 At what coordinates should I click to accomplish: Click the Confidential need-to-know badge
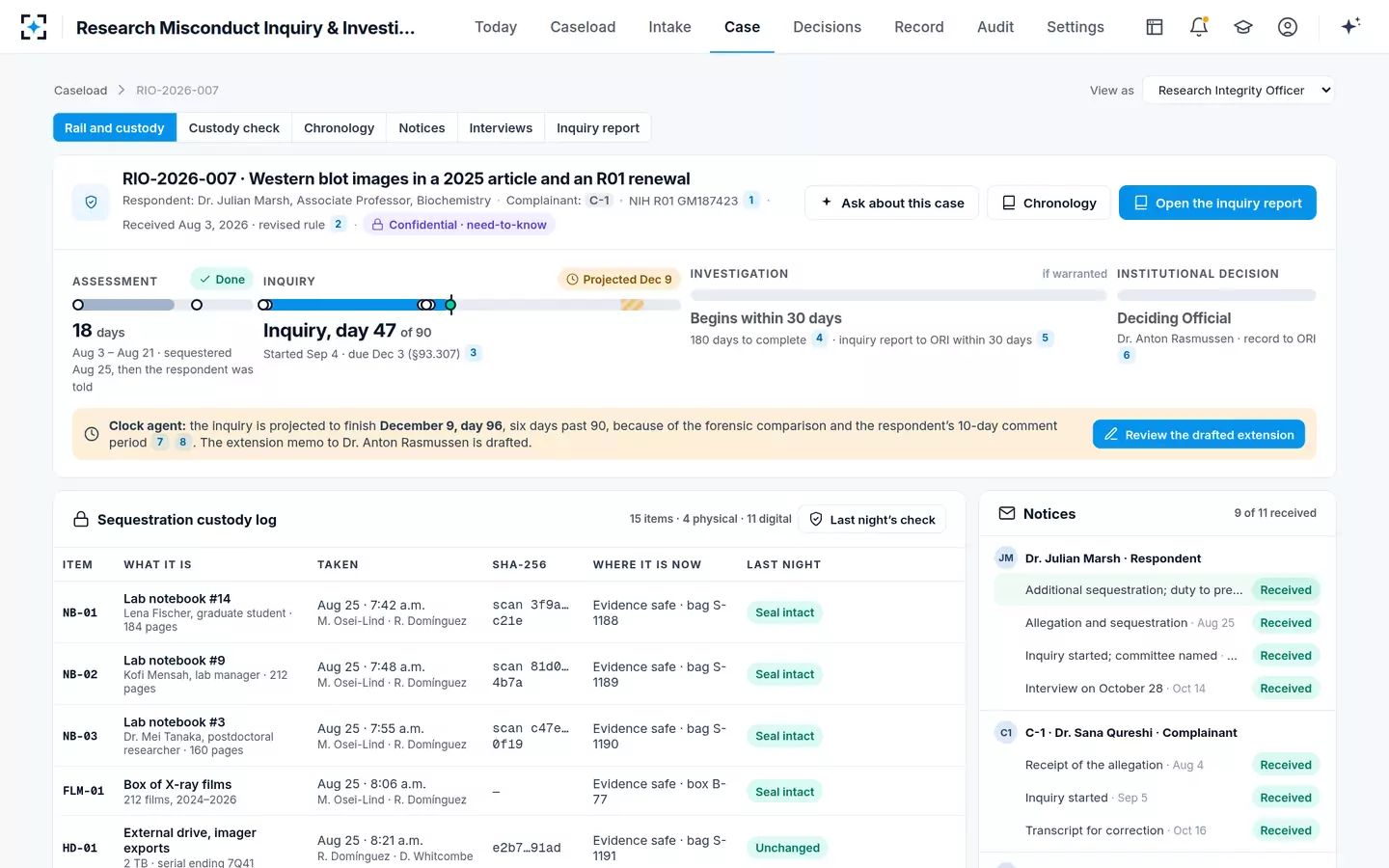point(459,225)
